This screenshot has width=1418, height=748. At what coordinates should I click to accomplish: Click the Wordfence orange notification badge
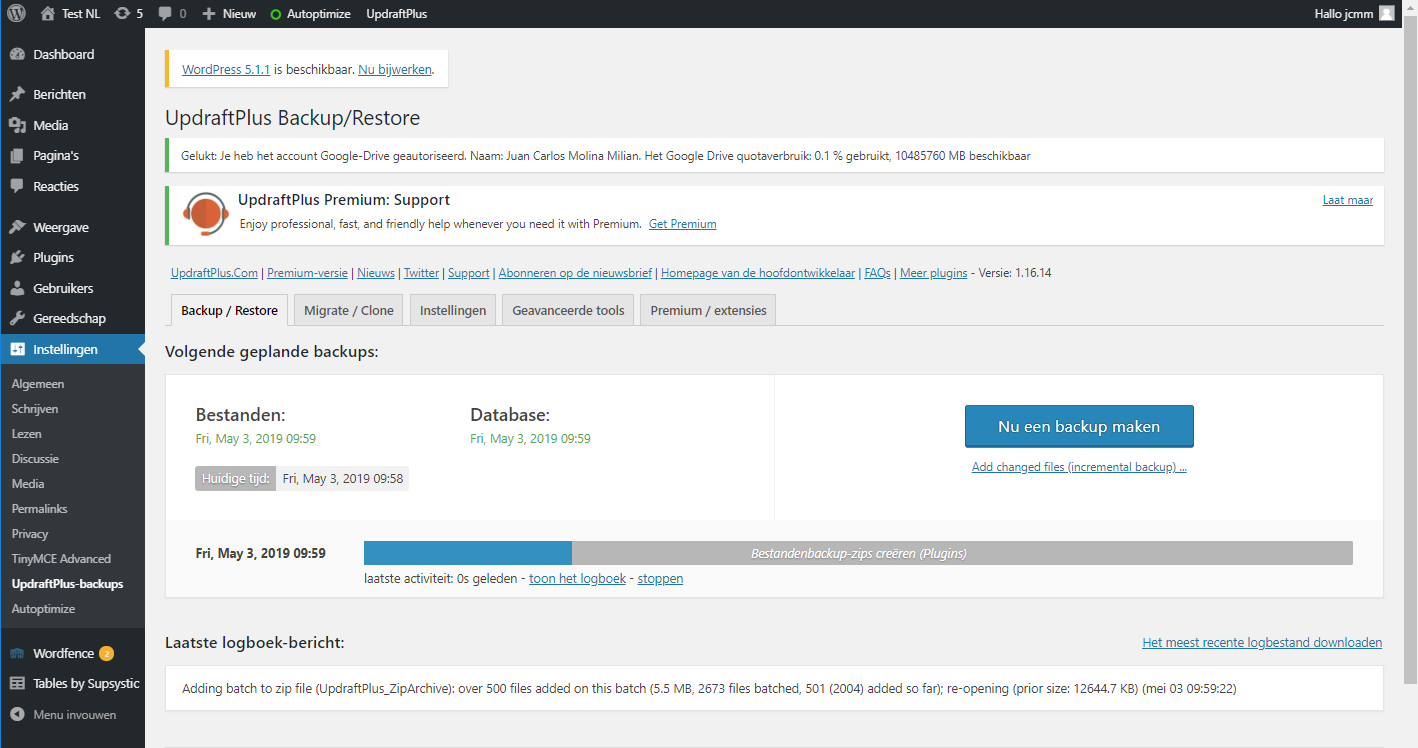[107, 654]
